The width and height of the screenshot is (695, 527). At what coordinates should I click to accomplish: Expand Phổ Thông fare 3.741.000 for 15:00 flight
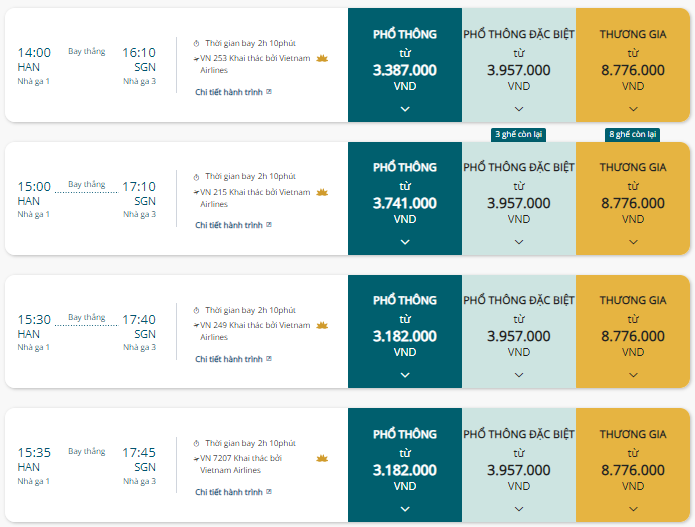pyautogui.click(x=405, y=242)
